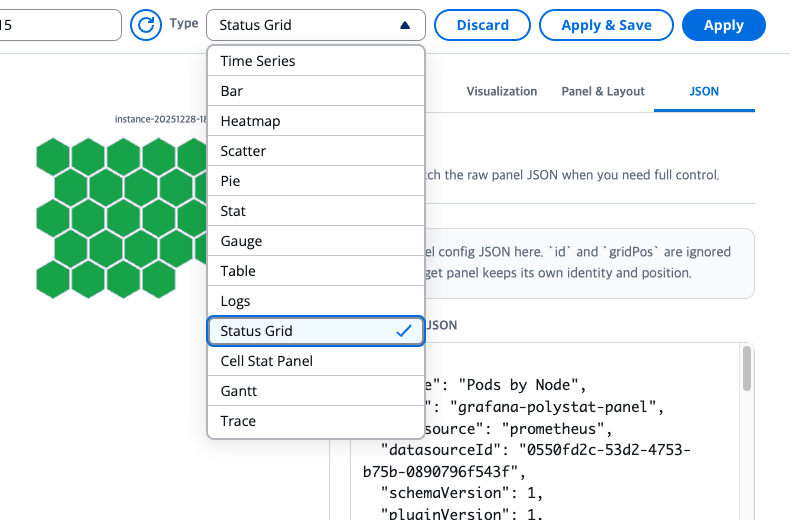Viewport: 800px width, 520px height.
Task: Select the Gauge option
Action: (x=316, y=241)
